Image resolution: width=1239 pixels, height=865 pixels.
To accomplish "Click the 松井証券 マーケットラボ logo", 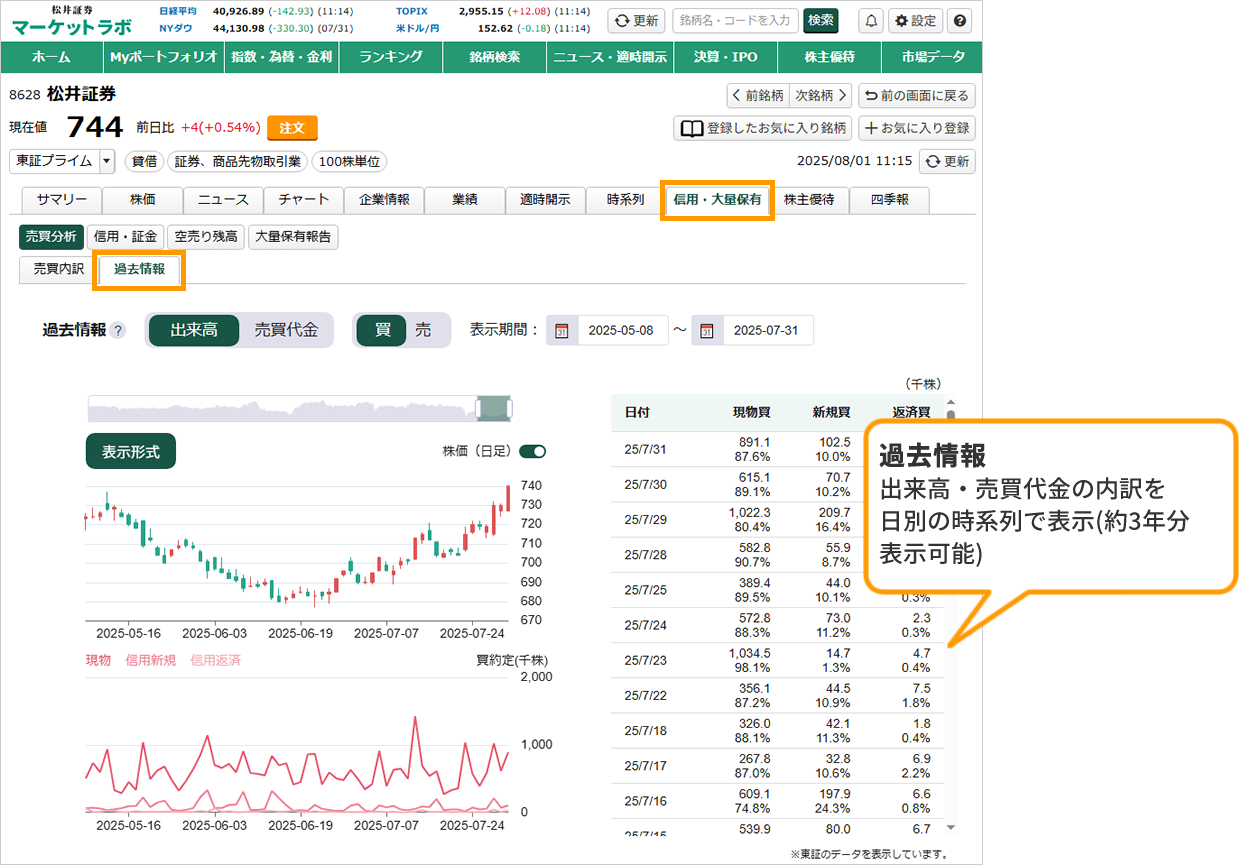I will click(x=71, y=21).
